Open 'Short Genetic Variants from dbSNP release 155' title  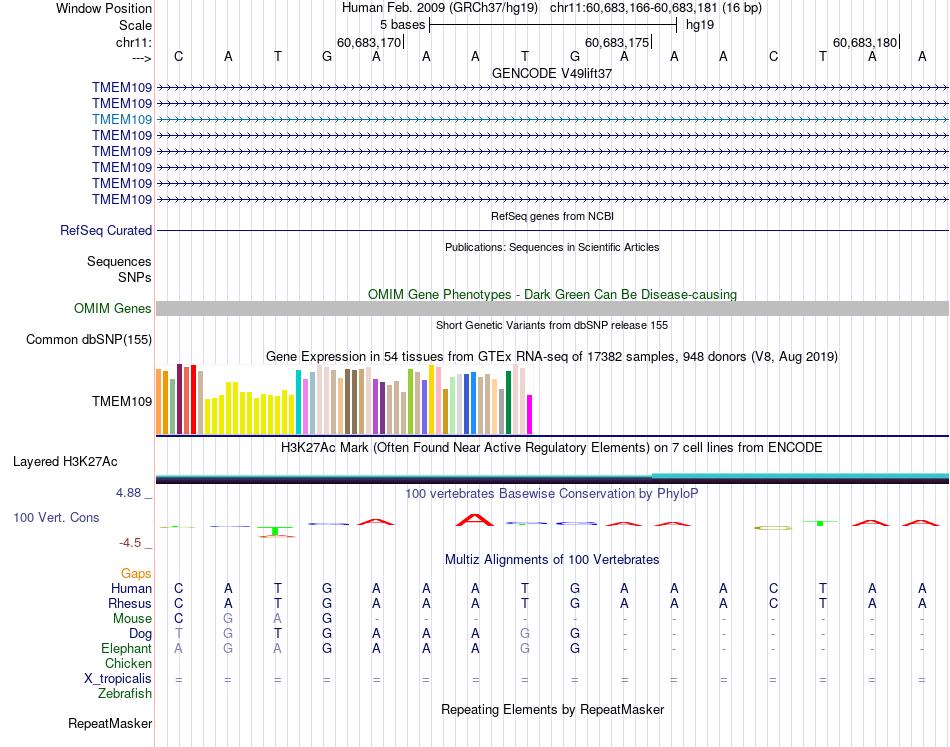point(552,325)
